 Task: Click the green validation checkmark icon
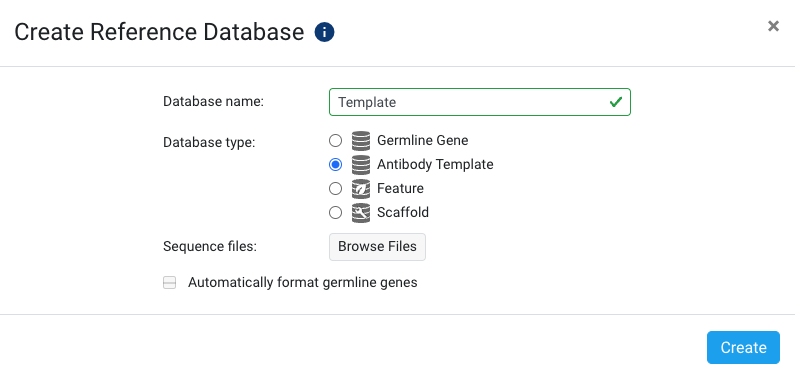(616, 102)
